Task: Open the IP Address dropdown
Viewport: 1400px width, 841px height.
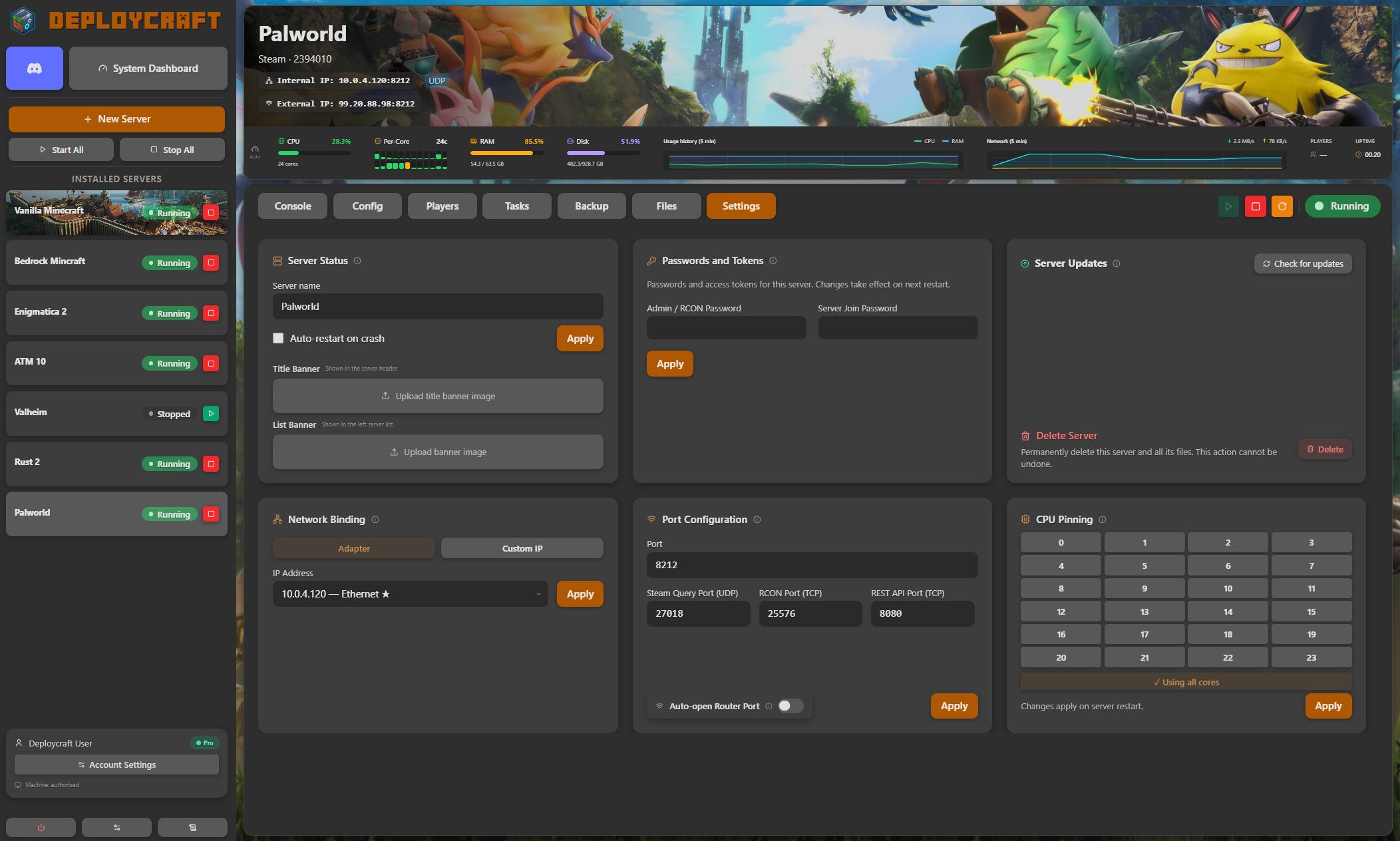Action: tap(410, 594)
